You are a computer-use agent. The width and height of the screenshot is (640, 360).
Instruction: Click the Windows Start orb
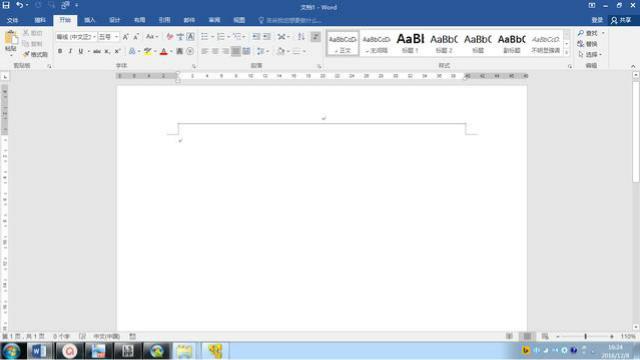(x=11, y=351)
